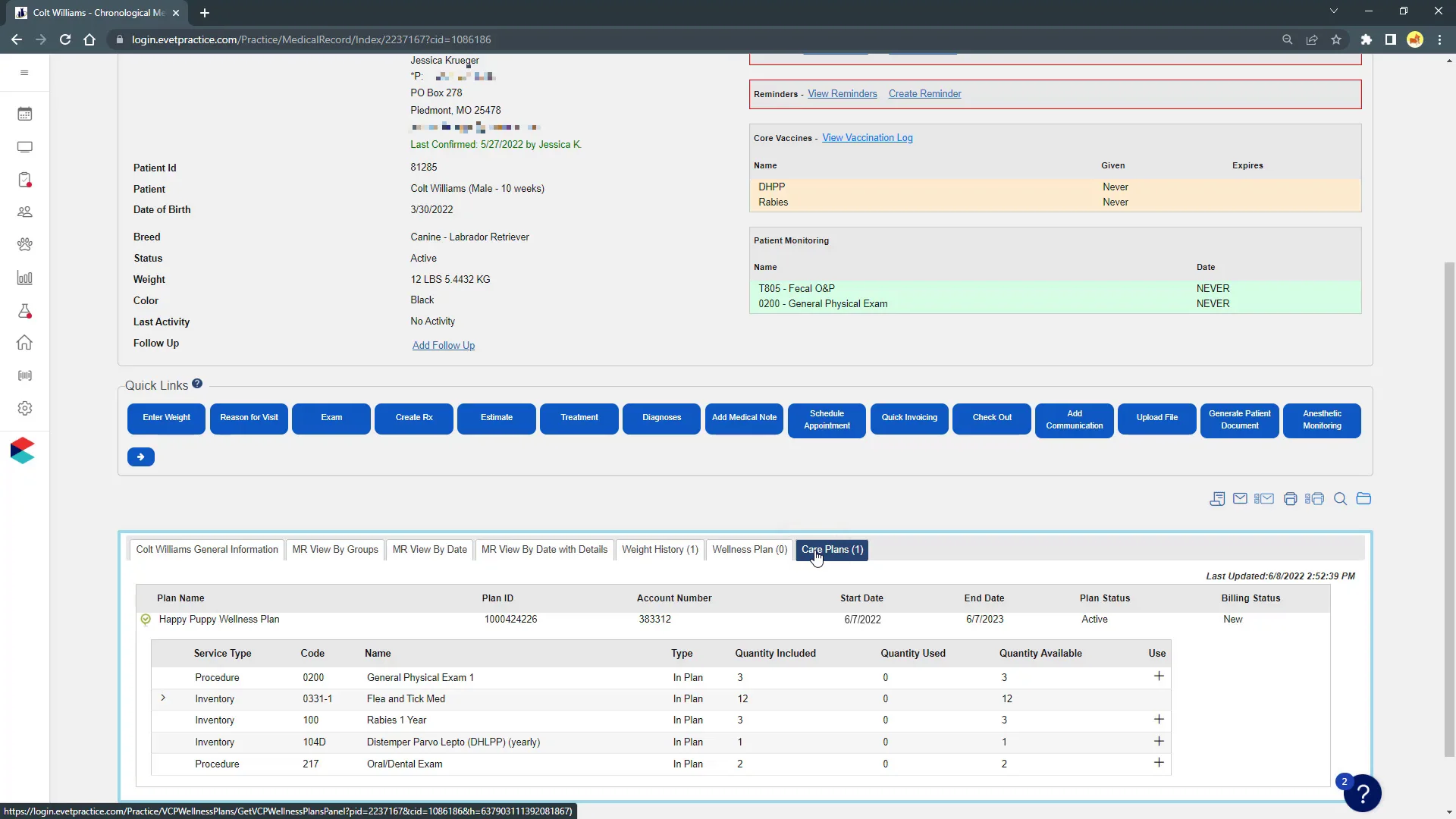This screenshot has width=1456, height=819.
Task: Open a new browser tab
Action: (x=205, y=13)
